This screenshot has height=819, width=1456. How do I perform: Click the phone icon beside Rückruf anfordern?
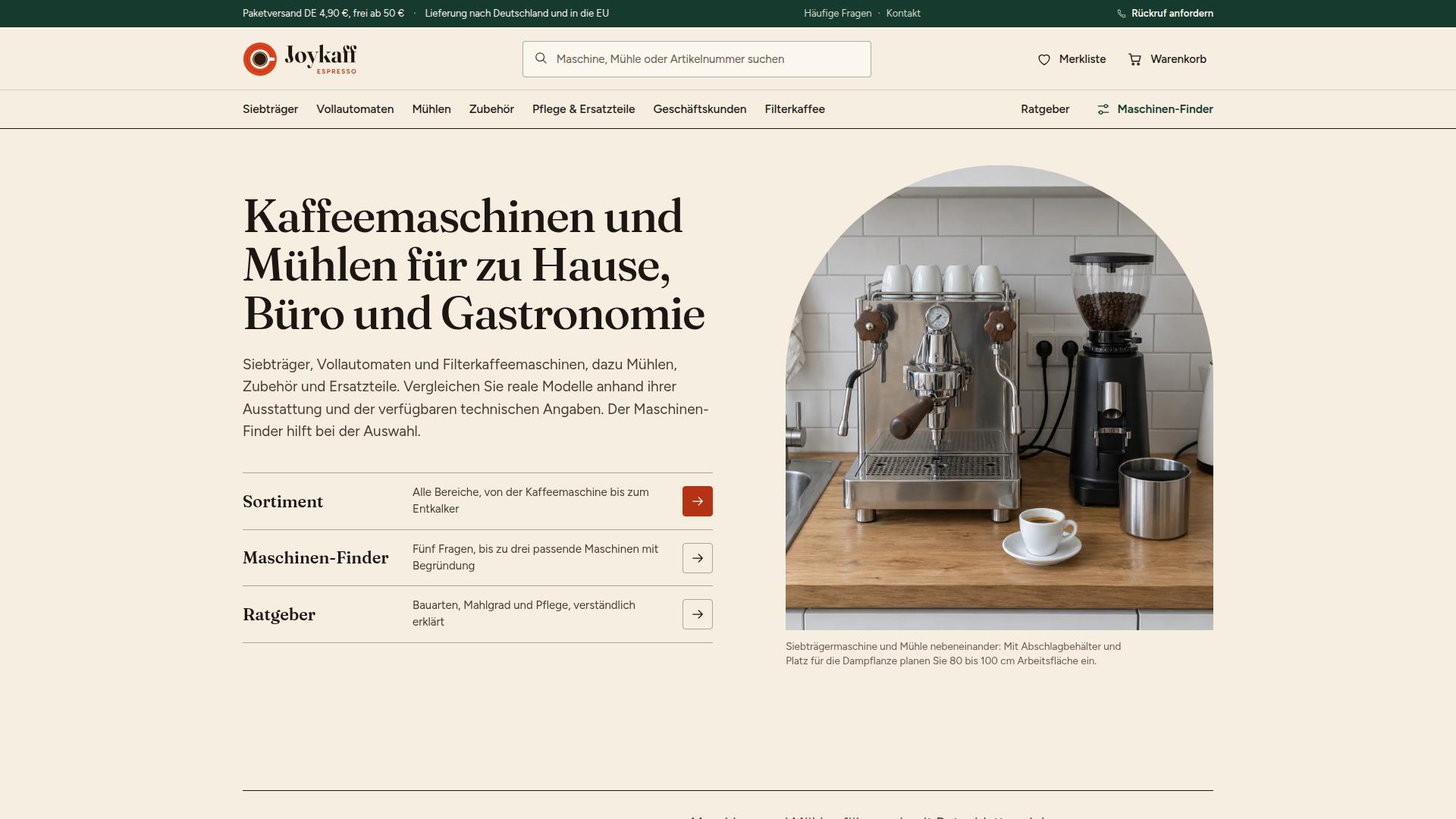coord(1122,14)
